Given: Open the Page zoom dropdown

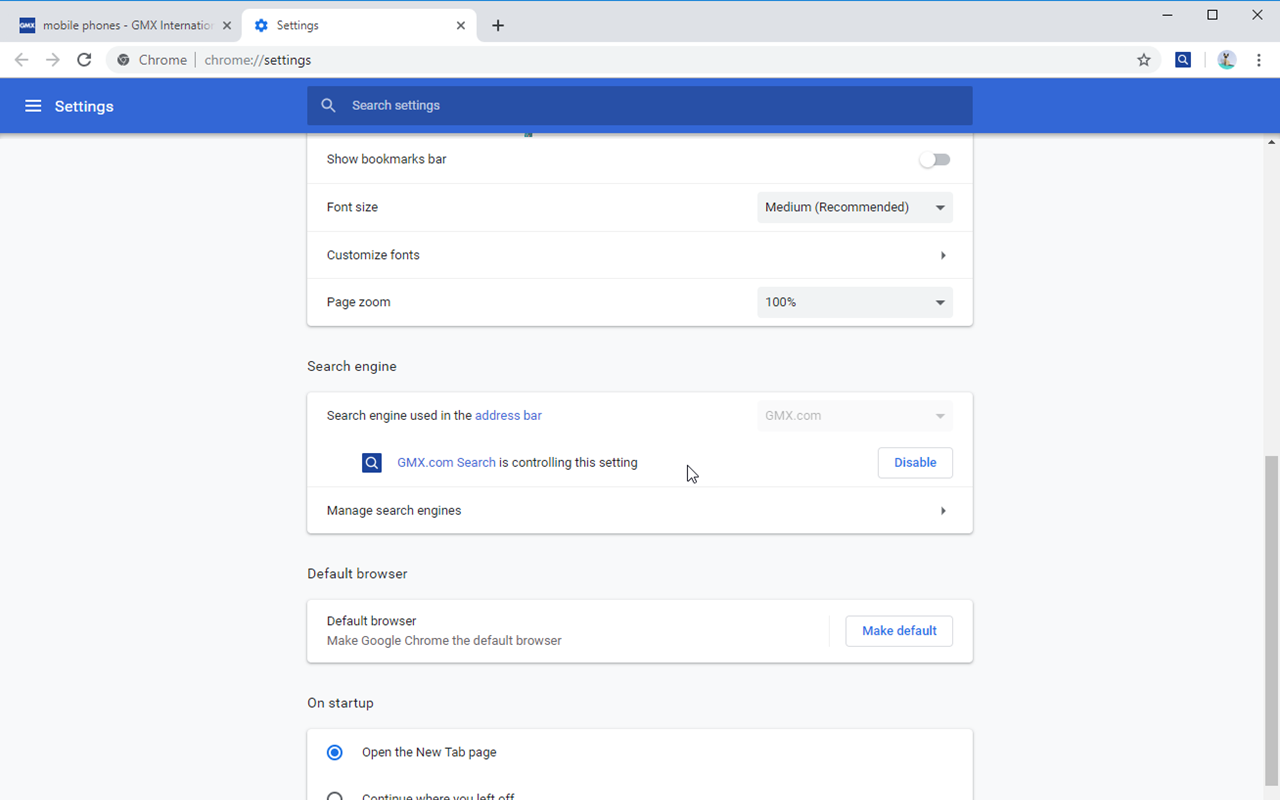Looking at the screenshot, I should click(855, 302).
